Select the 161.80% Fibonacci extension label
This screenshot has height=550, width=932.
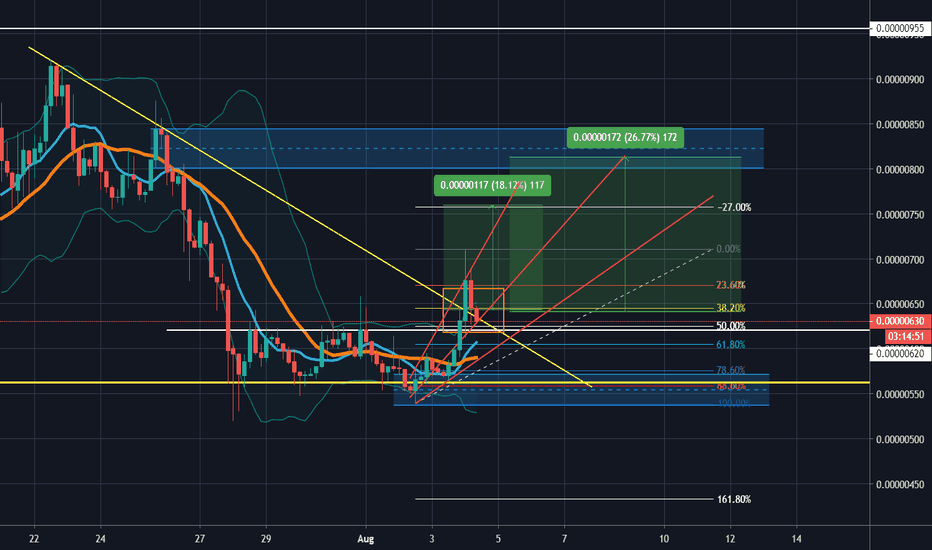point(733,499)
